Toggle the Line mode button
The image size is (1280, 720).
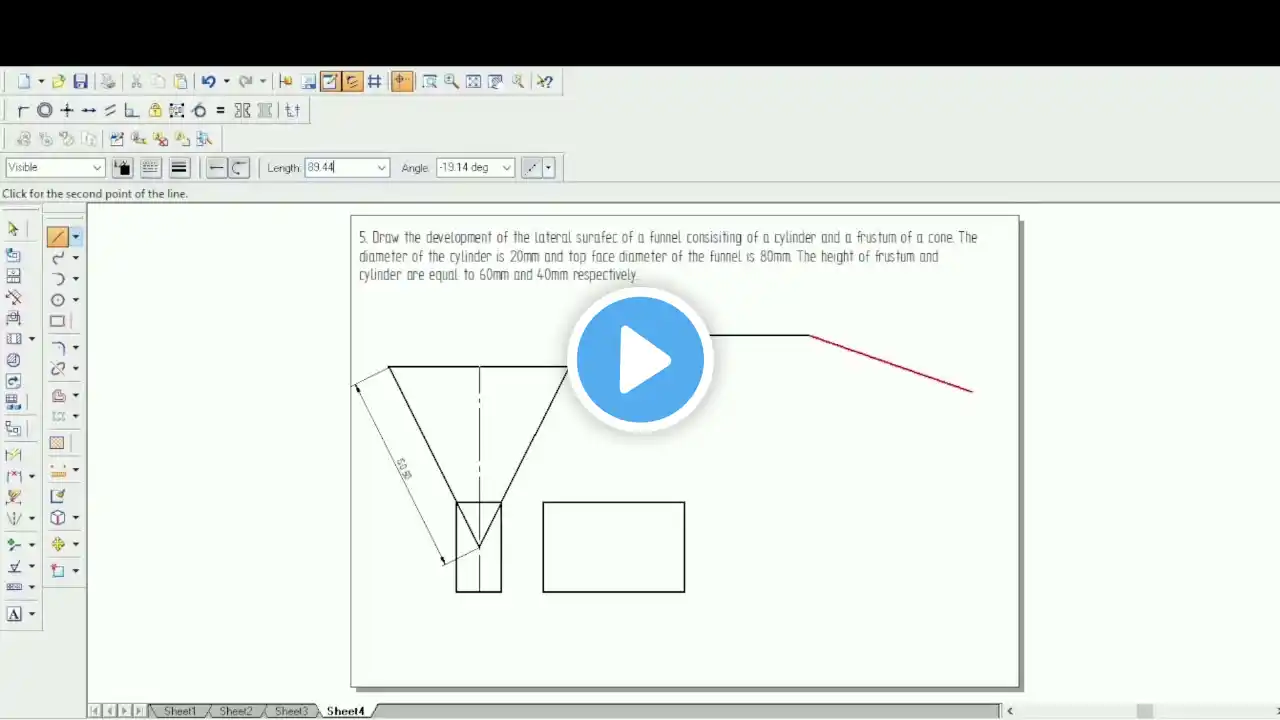pyautogui.click(x=216, y=168)
